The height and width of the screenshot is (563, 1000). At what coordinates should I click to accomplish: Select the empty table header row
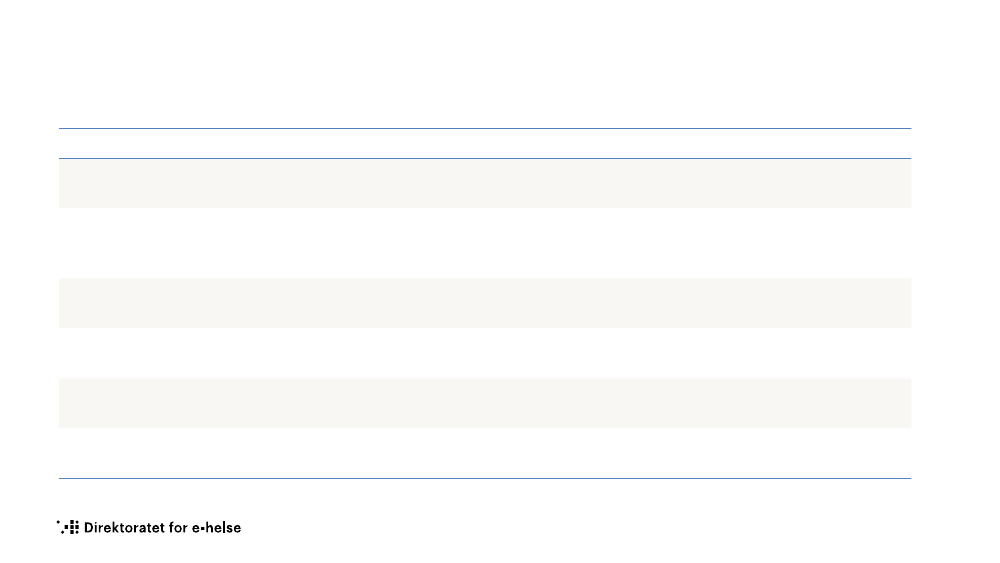click(485, 143)
